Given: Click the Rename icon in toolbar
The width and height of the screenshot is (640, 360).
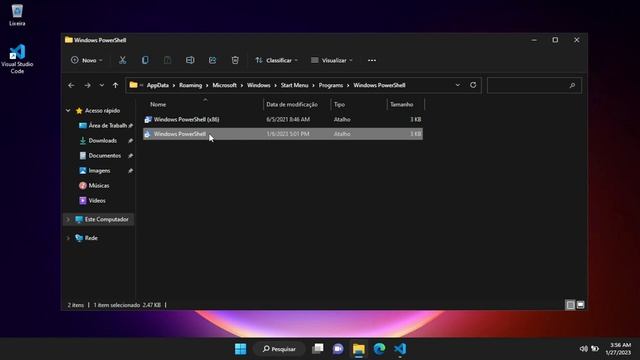Looking at the screenshot, I should coord(190,60).
